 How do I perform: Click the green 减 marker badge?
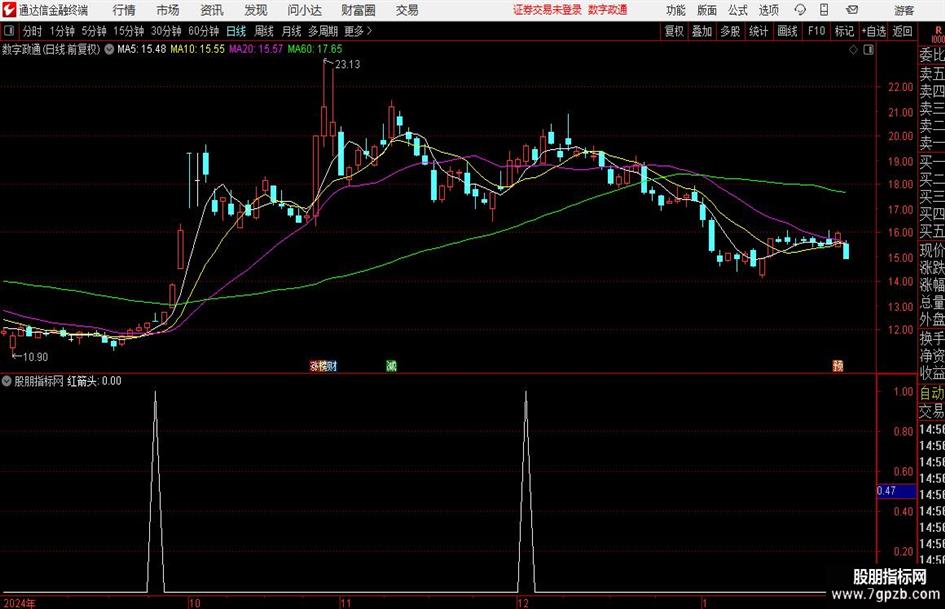pos(391,366)
